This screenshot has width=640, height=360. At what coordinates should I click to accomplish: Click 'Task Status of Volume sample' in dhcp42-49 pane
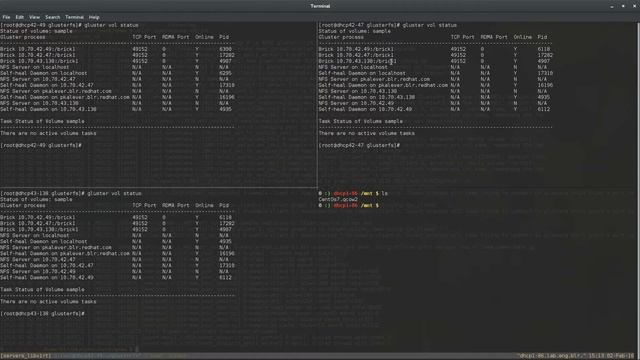pos(42,121)
